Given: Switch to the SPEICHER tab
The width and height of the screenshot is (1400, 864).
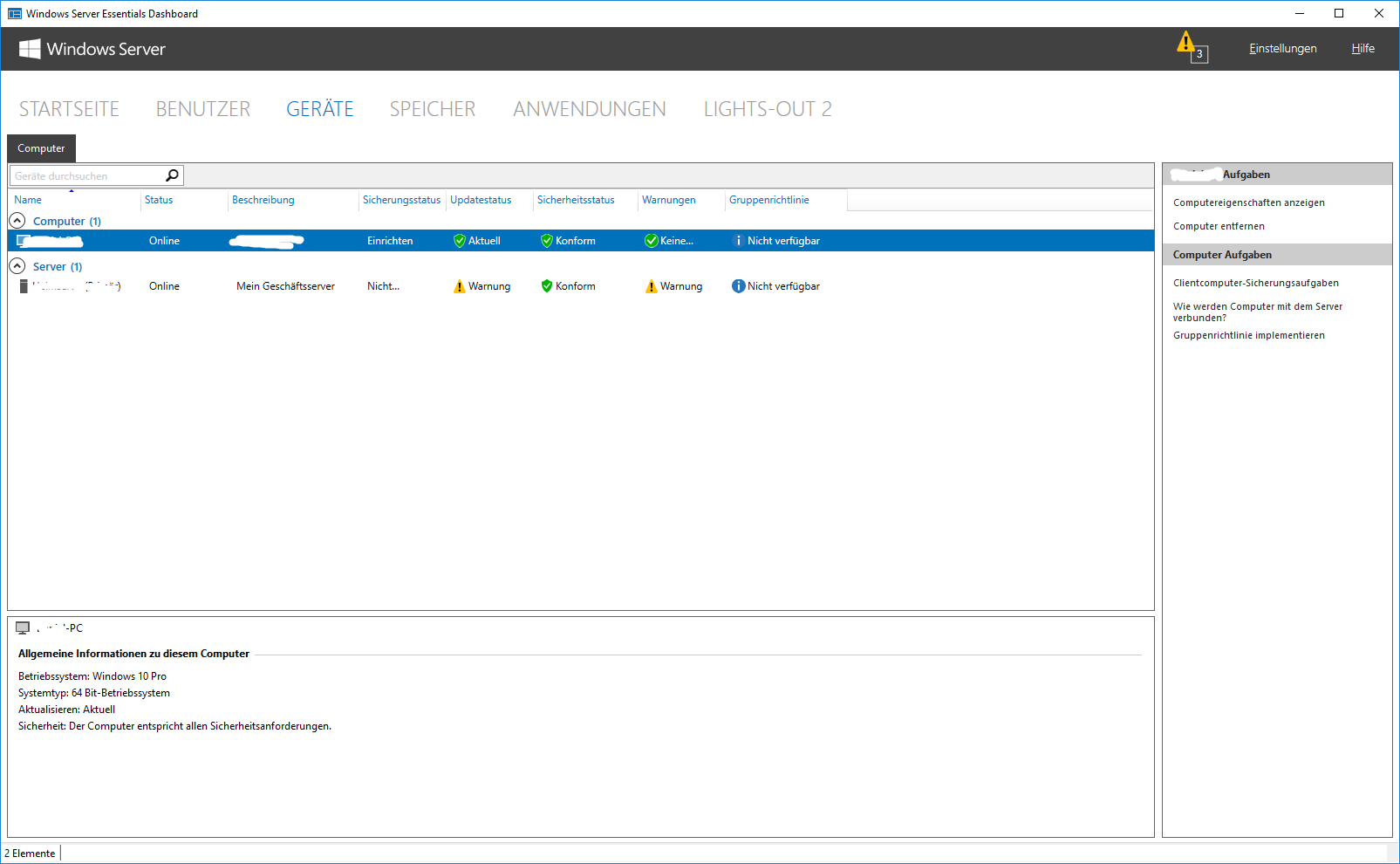Looking at the screenshot, I should [x=433, y=109].
